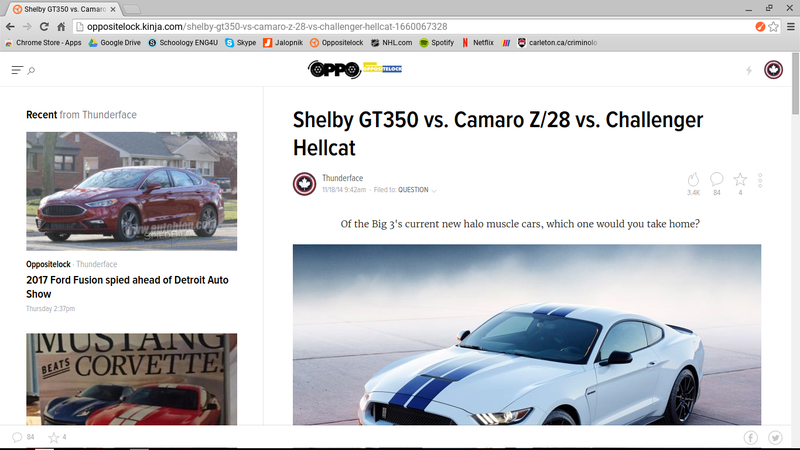Open the Google Drive bookmark
This screenshot has width=800, height=450.
115,43
